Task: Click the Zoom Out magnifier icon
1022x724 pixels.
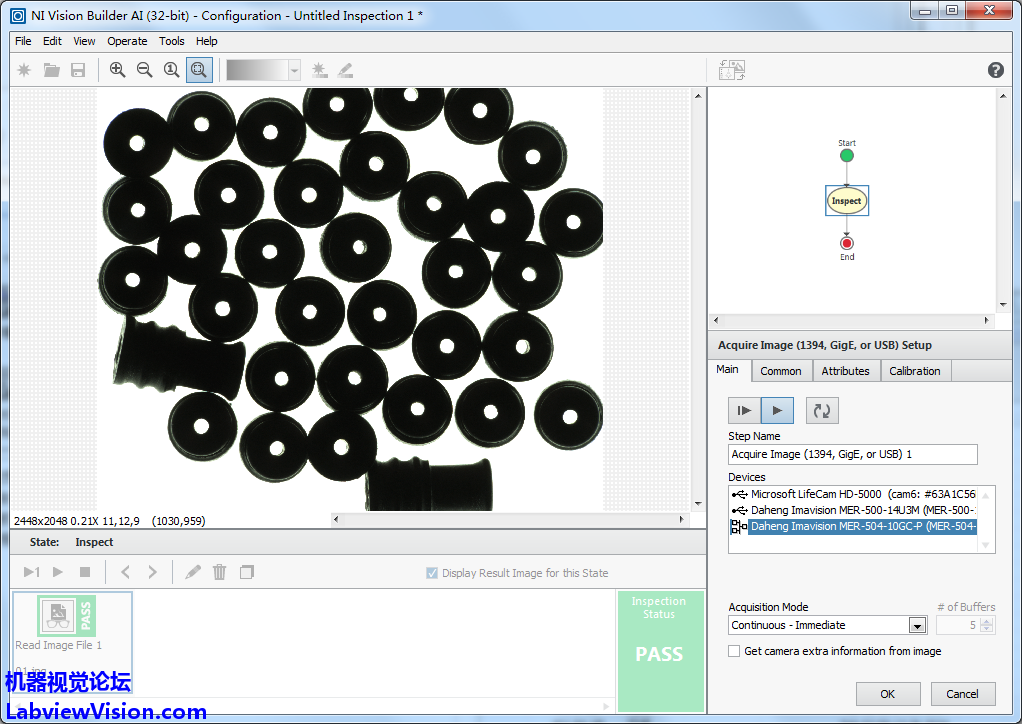Action: point(145,70)
